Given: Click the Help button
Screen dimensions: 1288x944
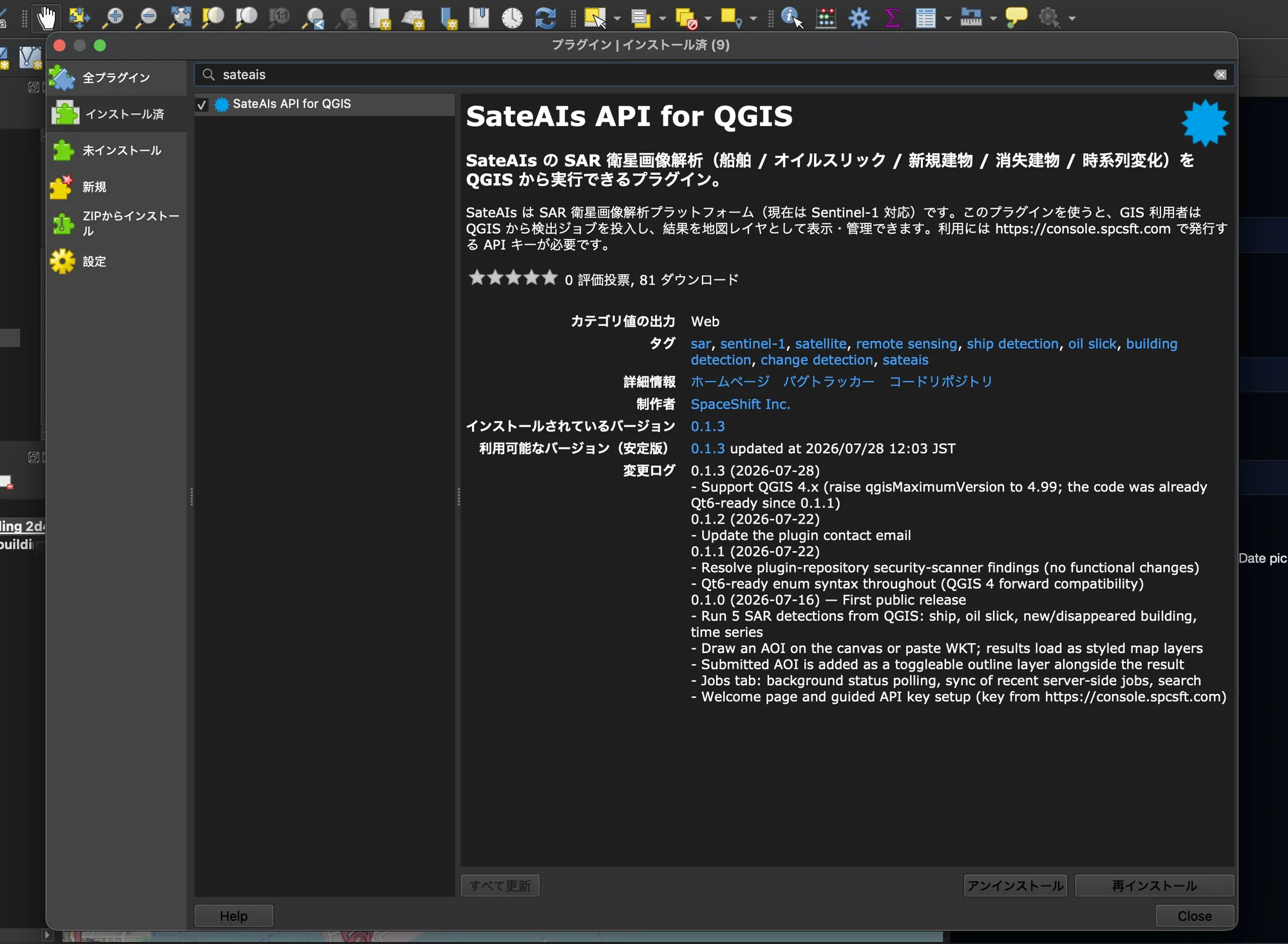Looking at the screenshot, I should (x=233, y=916).
